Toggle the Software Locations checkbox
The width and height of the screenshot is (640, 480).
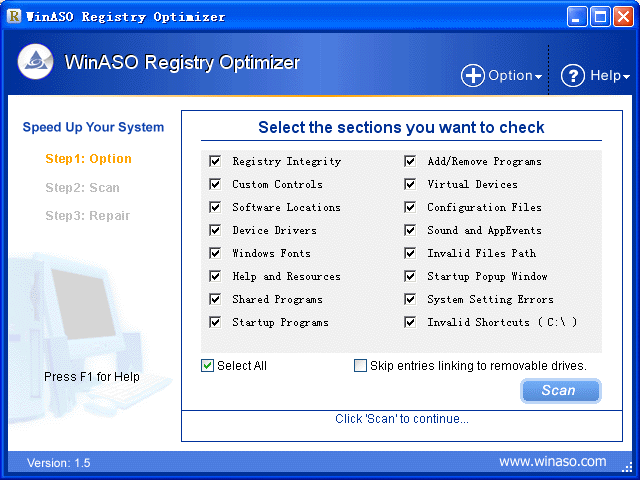point(215,207)
